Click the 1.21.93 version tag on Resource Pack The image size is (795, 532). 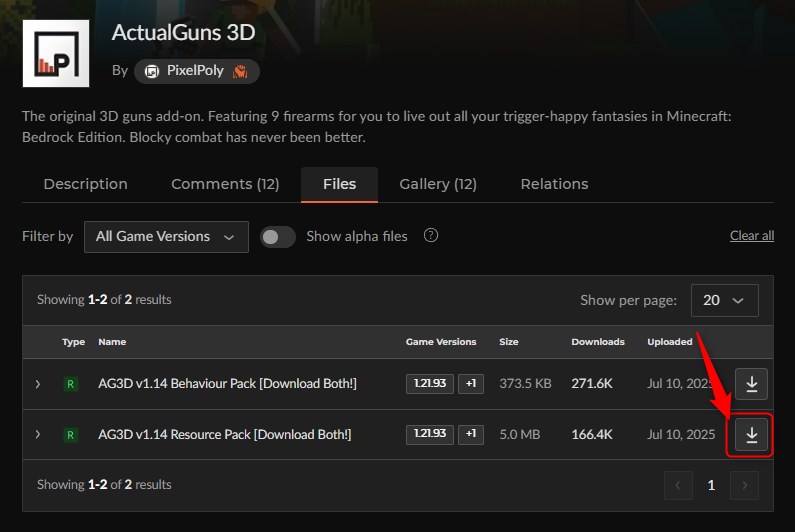pyautogui.click(x=429, y=434)
